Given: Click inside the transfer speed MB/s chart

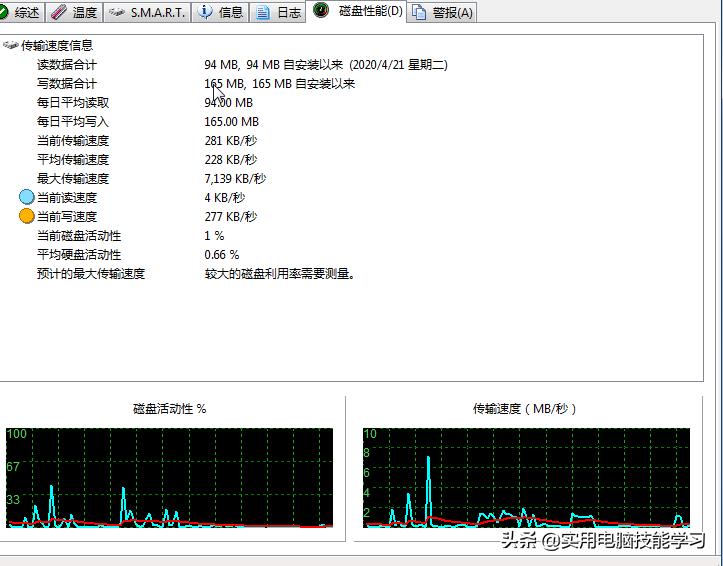Looking at the screenshot, I should pos(526,478).
